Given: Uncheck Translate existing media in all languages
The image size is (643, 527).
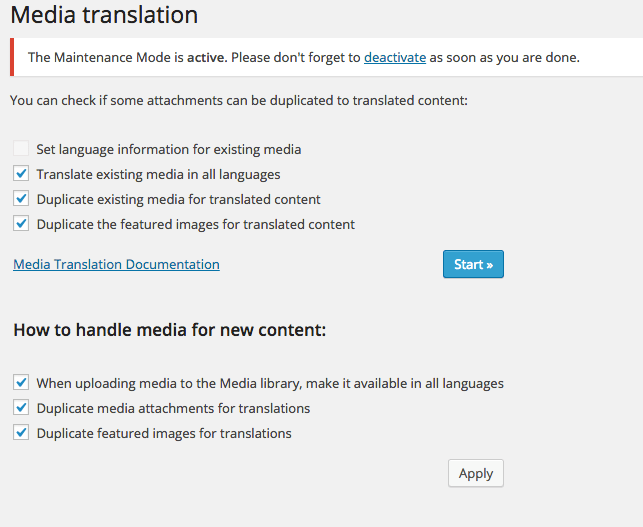Looking at the screenshot, I should (x=21, y=173).
